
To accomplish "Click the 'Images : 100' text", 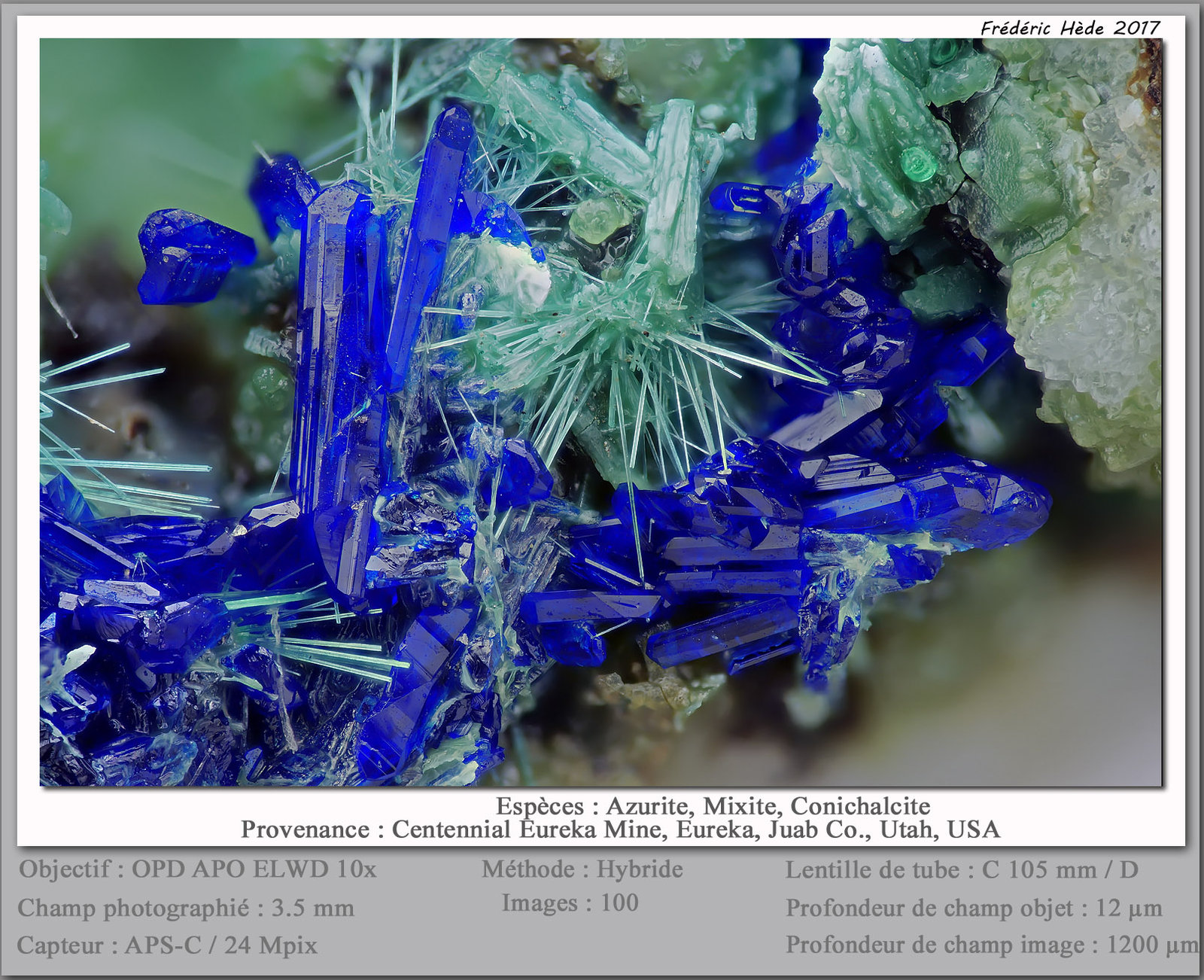I will [x=570, y=902].
